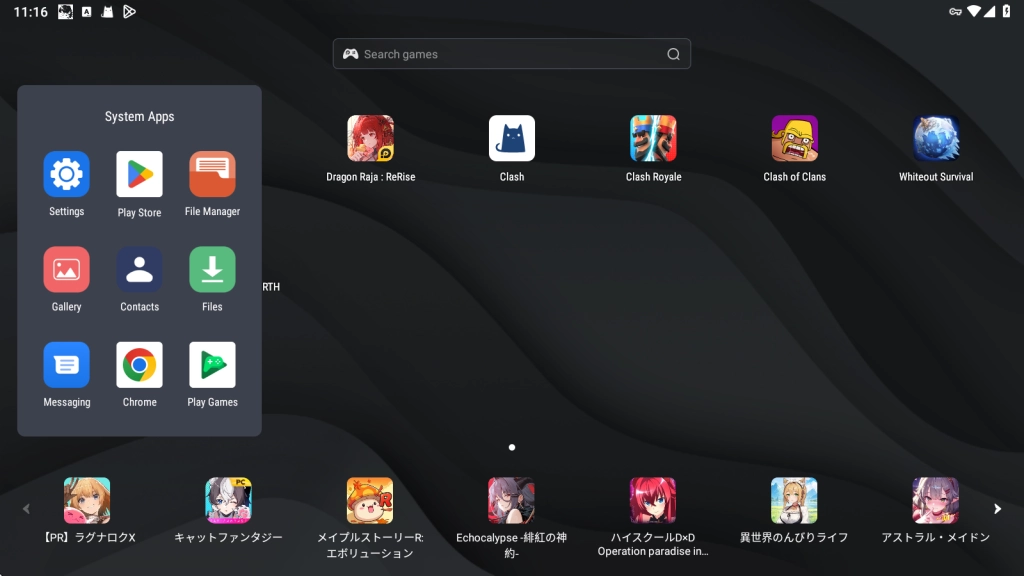
Task: Open the Echocalypse recommended game thumbnail
Action: [x=511, y=500]
